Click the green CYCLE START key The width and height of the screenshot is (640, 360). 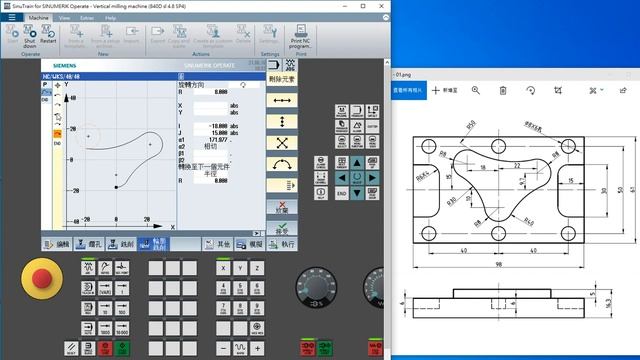coord(122,348)
